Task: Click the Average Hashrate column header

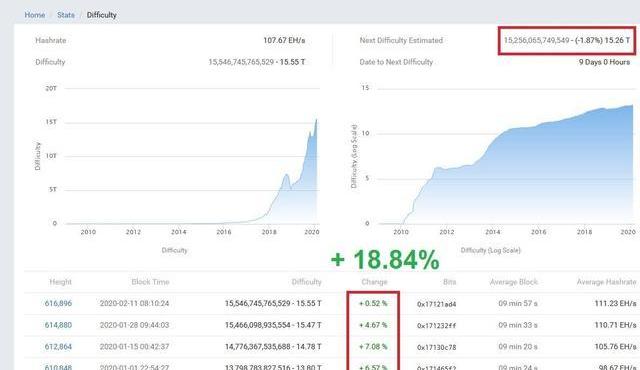Action: tap(606, 282)
